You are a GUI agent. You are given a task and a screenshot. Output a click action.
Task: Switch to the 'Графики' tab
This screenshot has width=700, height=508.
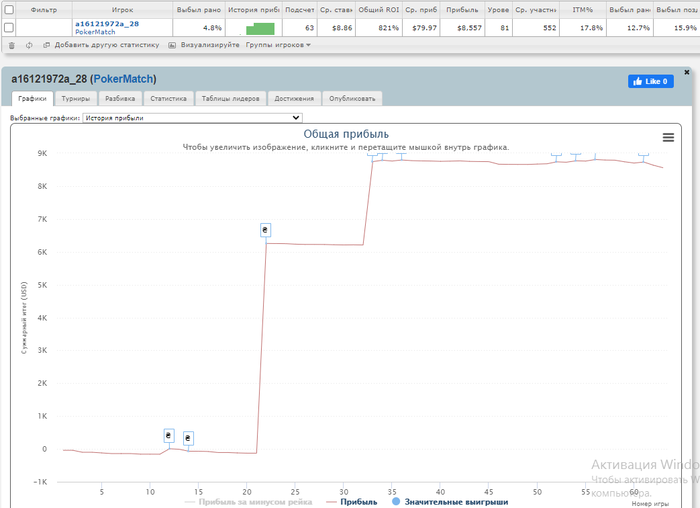click(32, 99)
